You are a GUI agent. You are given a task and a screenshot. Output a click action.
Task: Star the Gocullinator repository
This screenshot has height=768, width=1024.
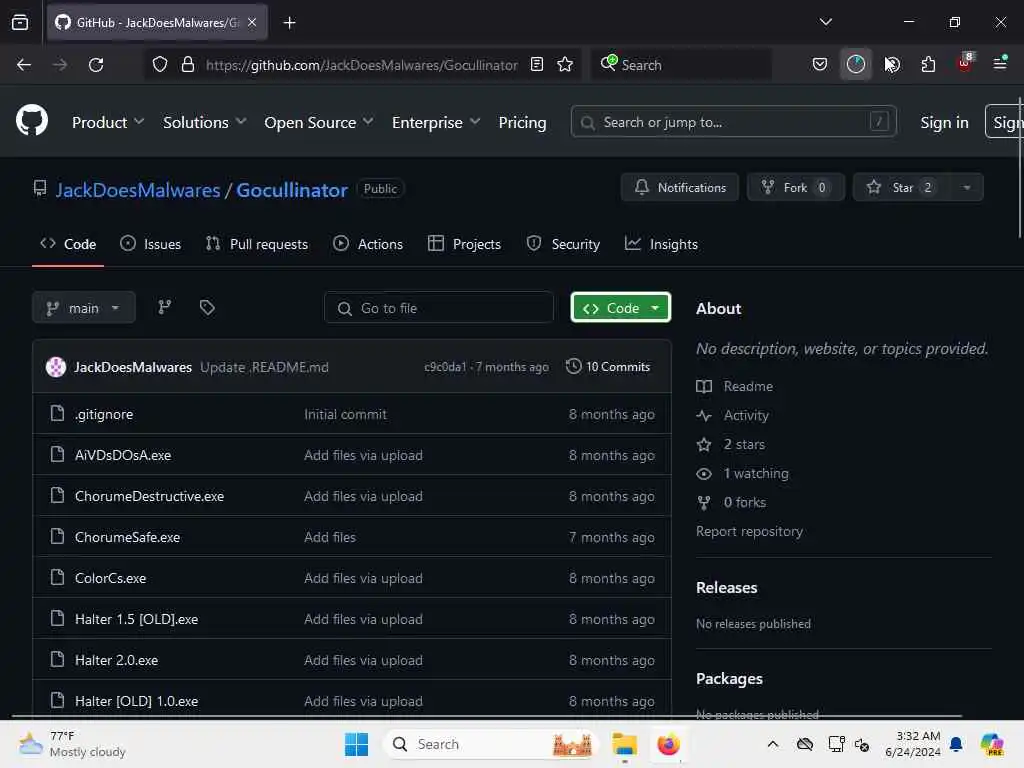pyautogui.click(x=903, y=187)
